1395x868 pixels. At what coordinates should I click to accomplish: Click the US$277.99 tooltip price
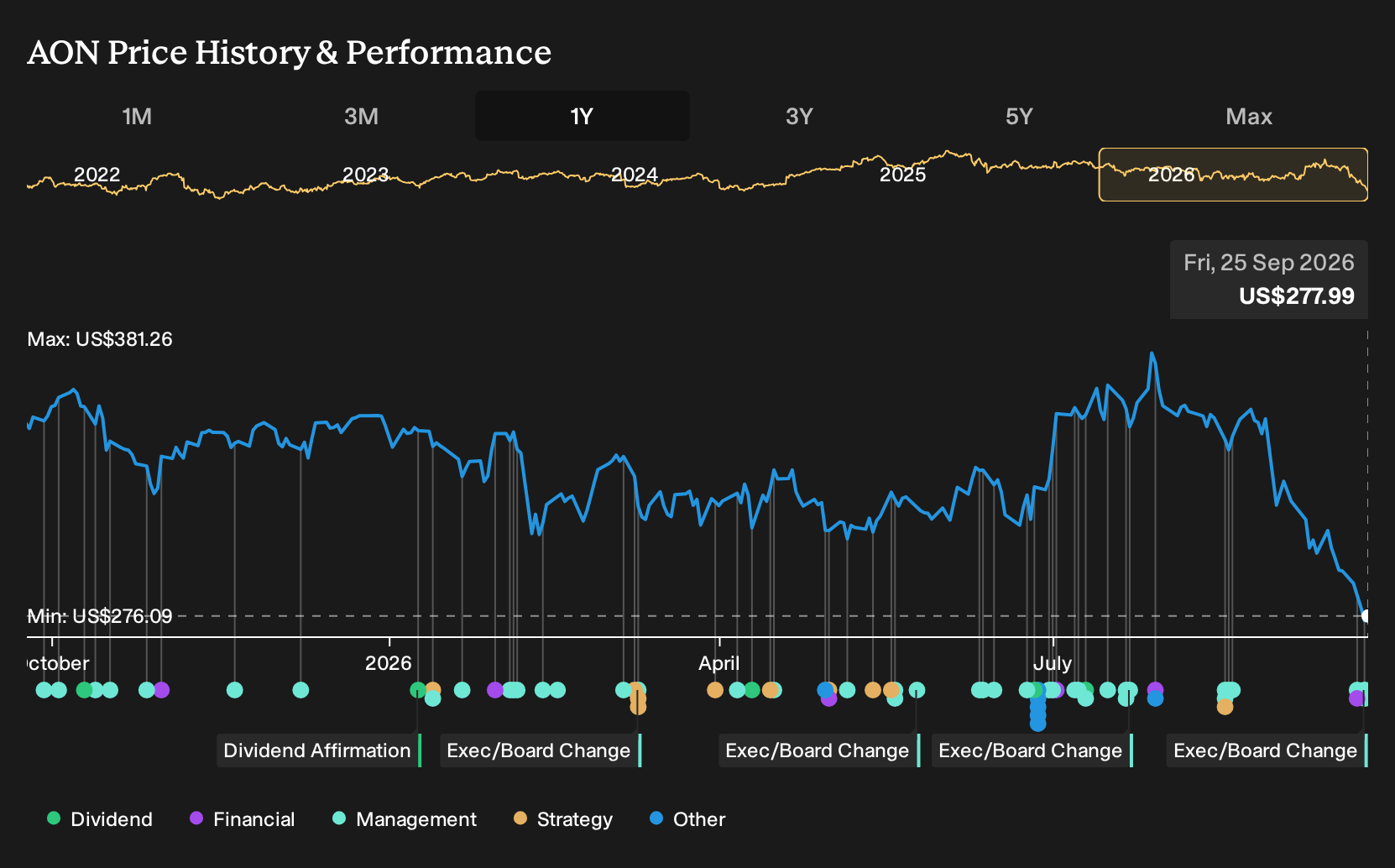coord(1297,296)
